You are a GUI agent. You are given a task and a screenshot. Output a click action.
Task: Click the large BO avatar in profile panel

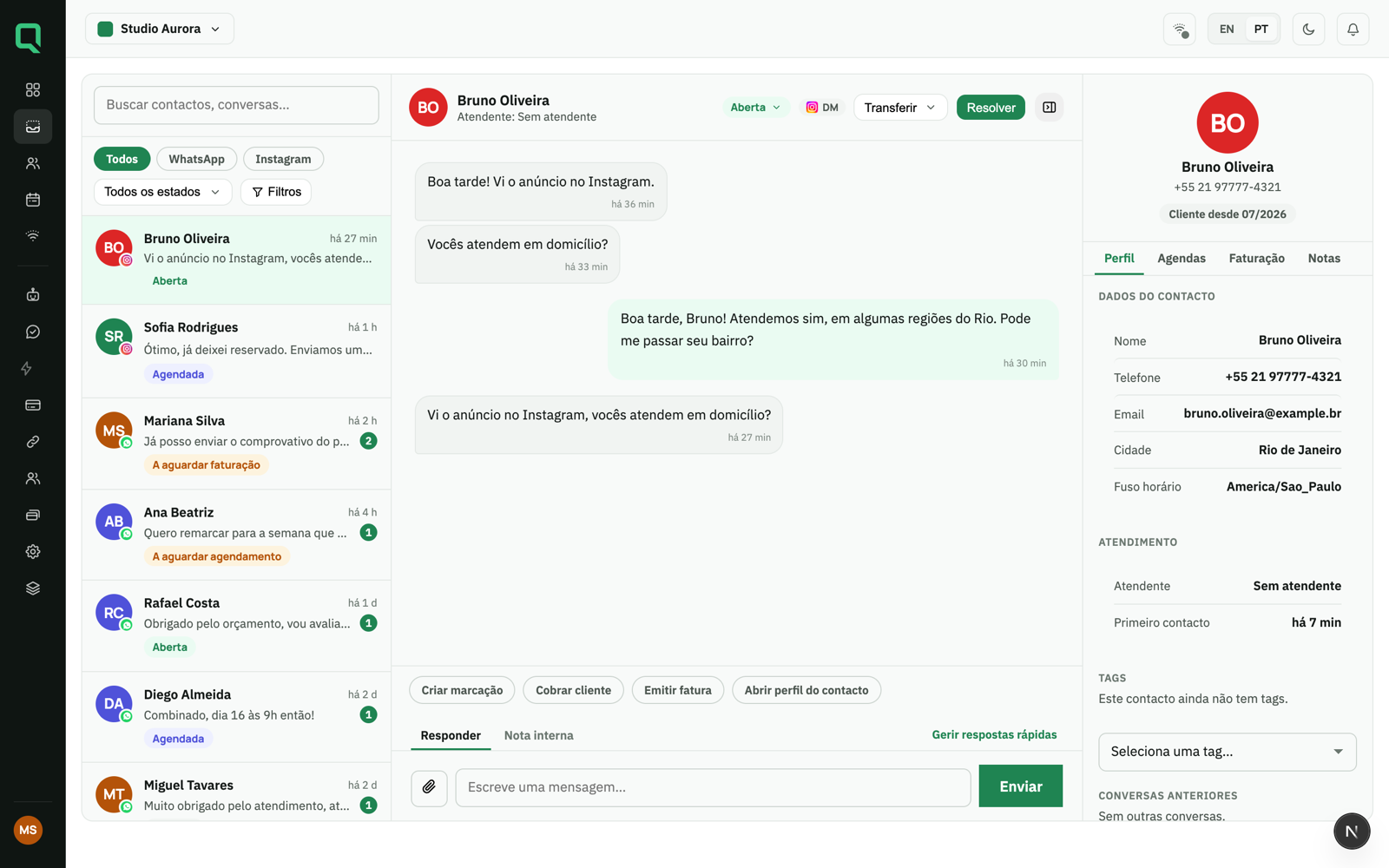click(x=1228, y=122)
